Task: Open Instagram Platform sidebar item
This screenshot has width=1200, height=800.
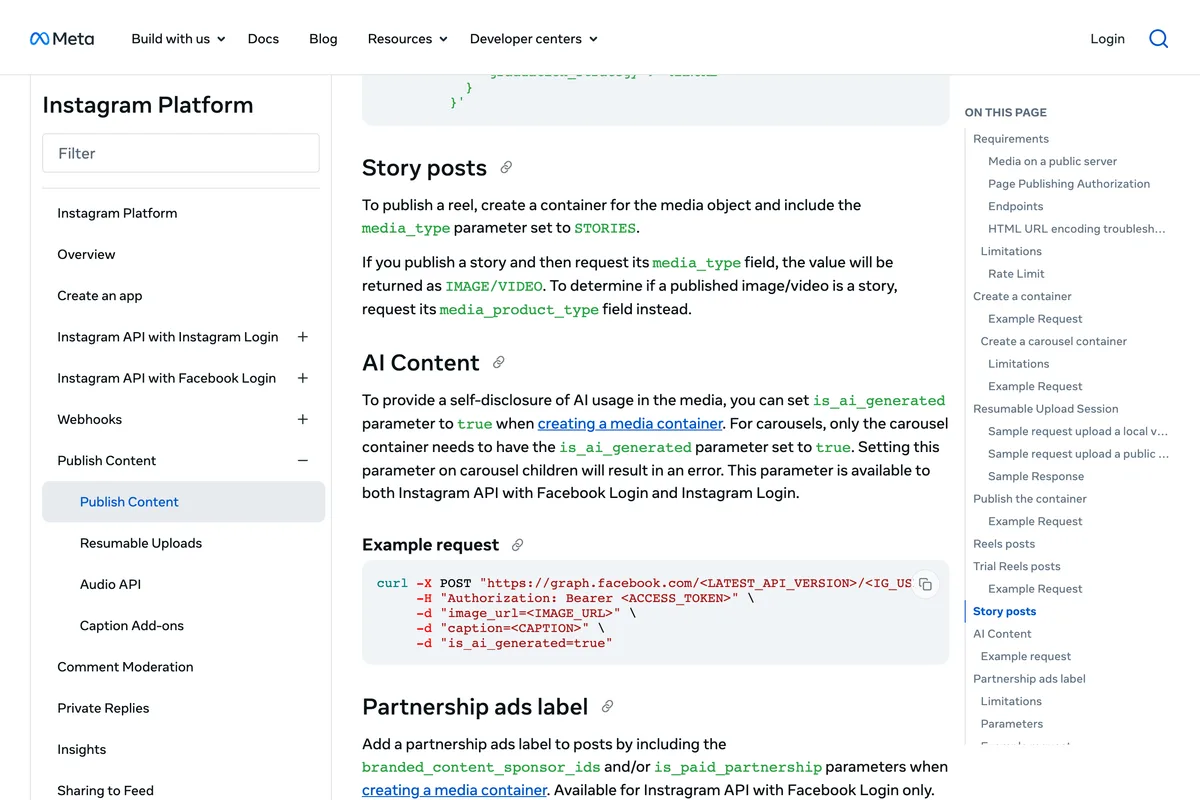Action: point(117,213)
